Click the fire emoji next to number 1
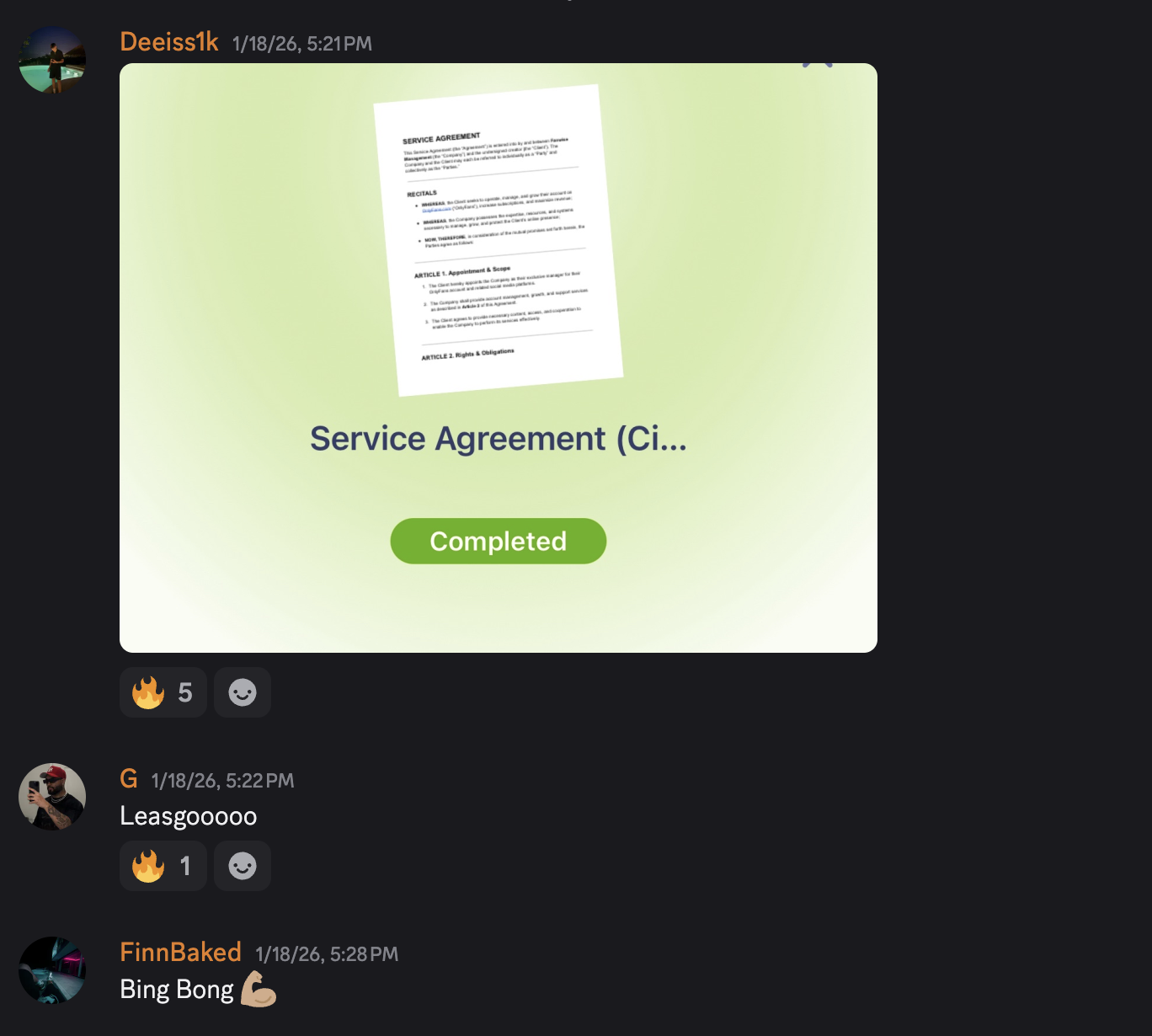Viewport: 1152px width, 1036px height. (x=148, y=866)
